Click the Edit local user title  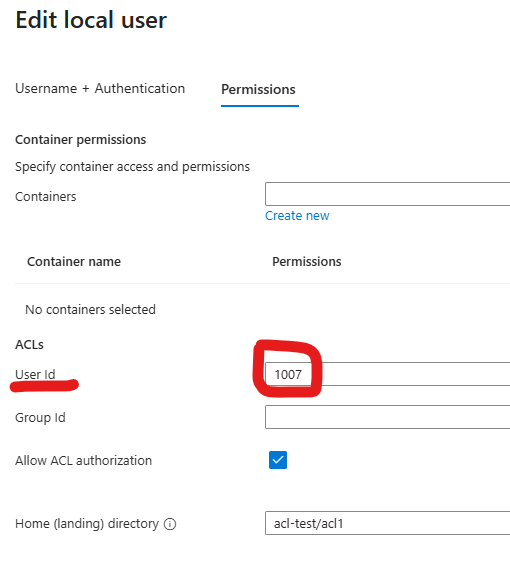click(x=91, y=20)
